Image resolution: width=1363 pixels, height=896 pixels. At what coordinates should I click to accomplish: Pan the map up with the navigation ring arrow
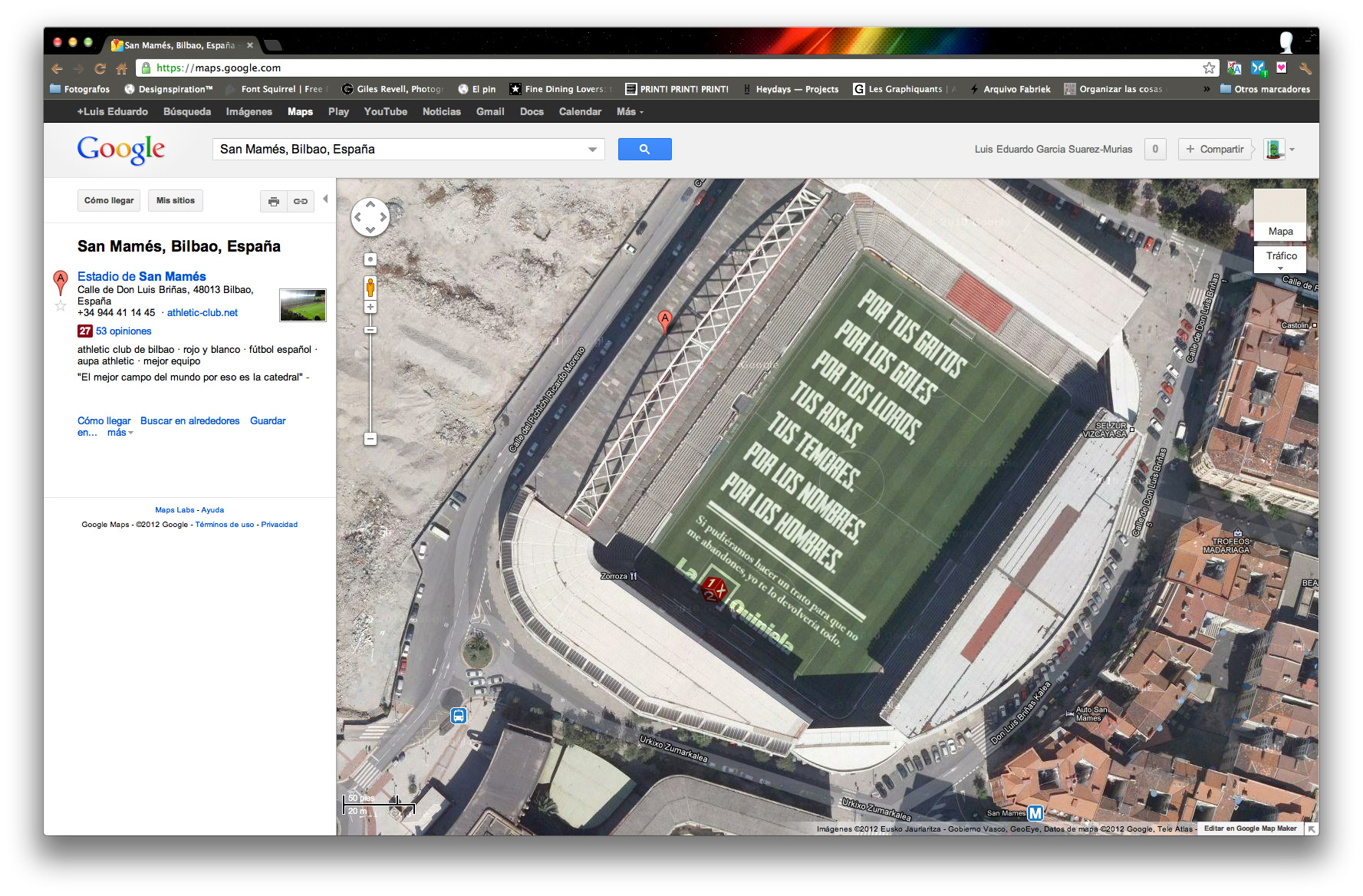(370, 204)
